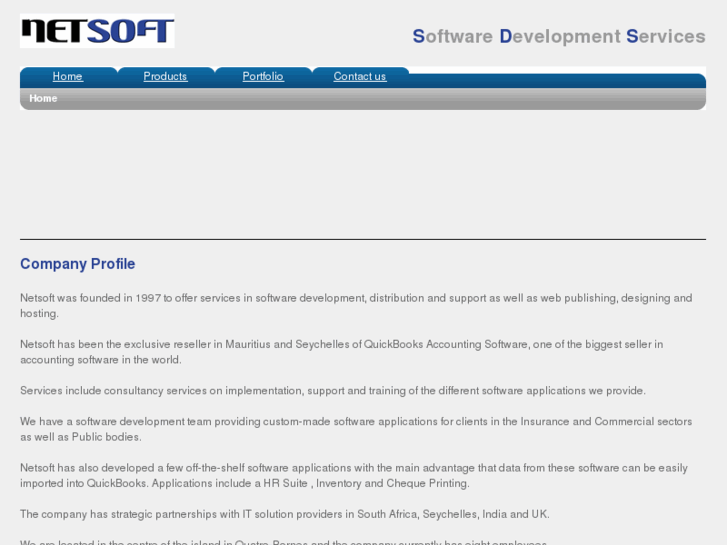The width and height of the screenshot is (727, 545).
Task: Click paragraph 'We have a software development team'
Action: pos(356,429)
